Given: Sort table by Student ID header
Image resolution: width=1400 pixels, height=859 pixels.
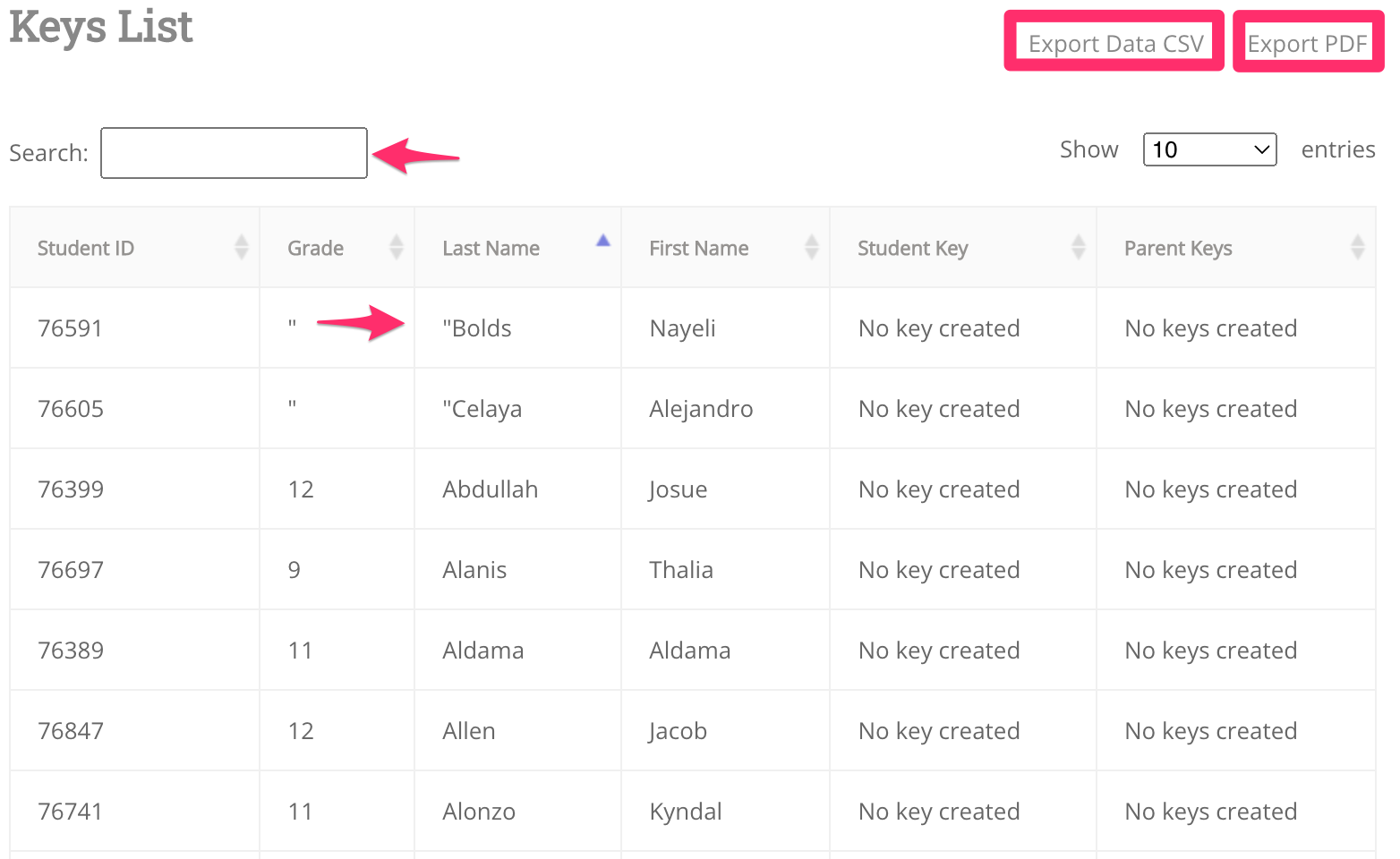Looking at the screenshot, I should [86, 248].
